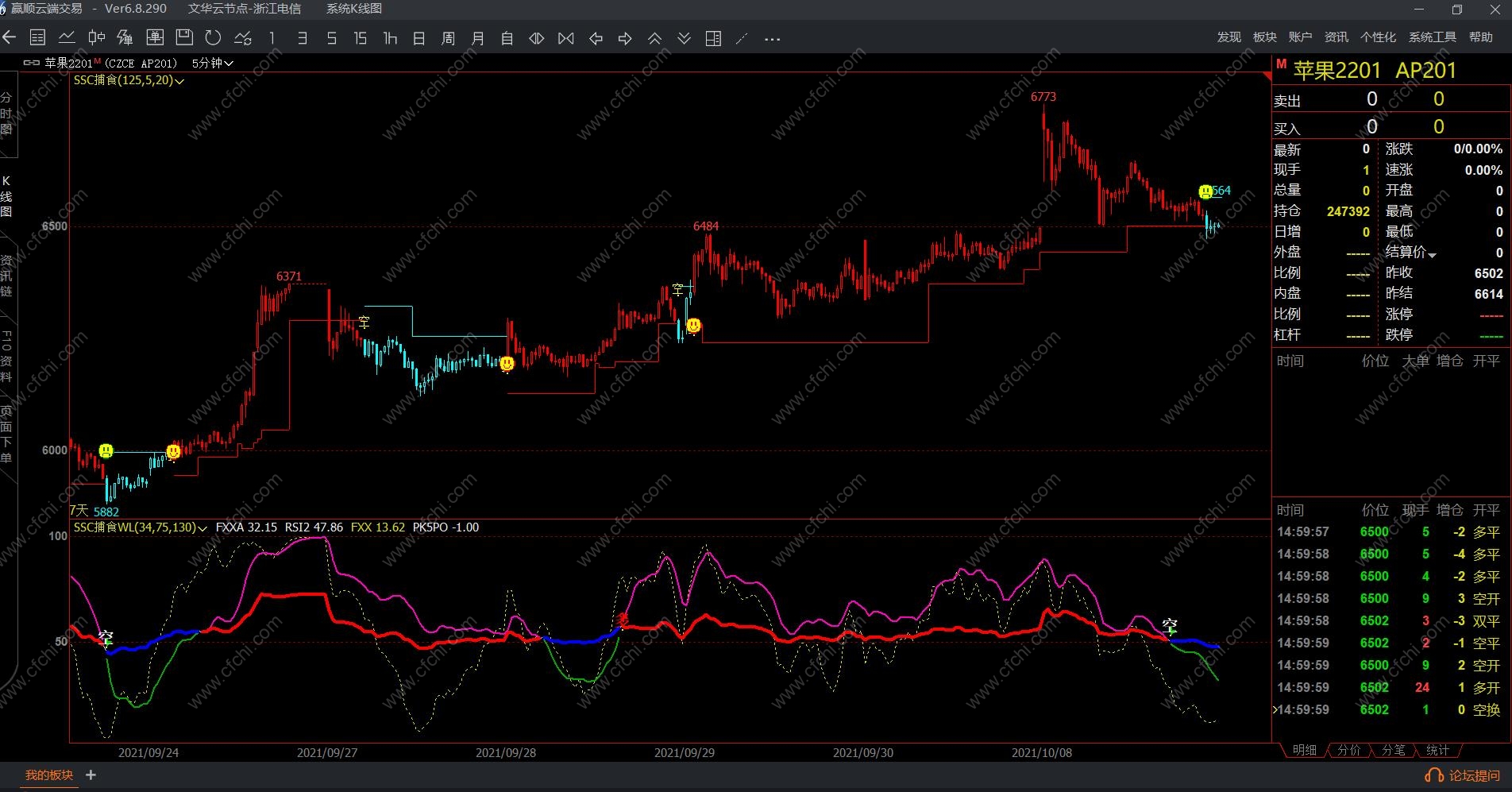The height and width of the screenshot is (792, 1512).
Task: Expand the SSC捕食WL(34,75,130) indicator dropdown
Action: [140, 527]
